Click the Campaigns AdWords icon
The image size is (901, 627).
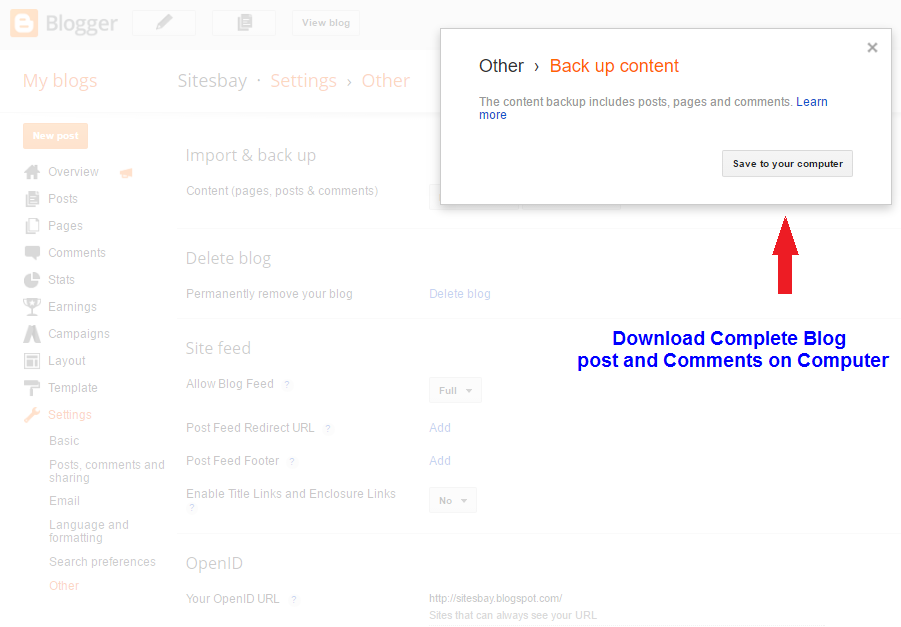32,334
